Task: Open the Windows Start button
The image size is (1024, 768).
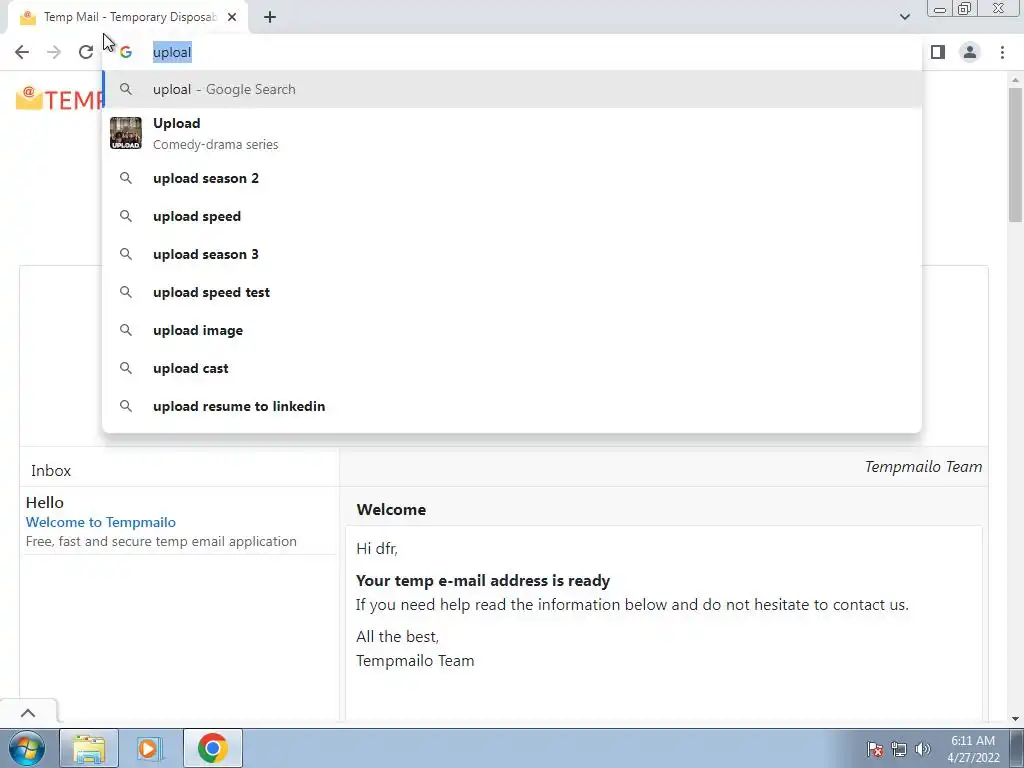Action: 26,748
